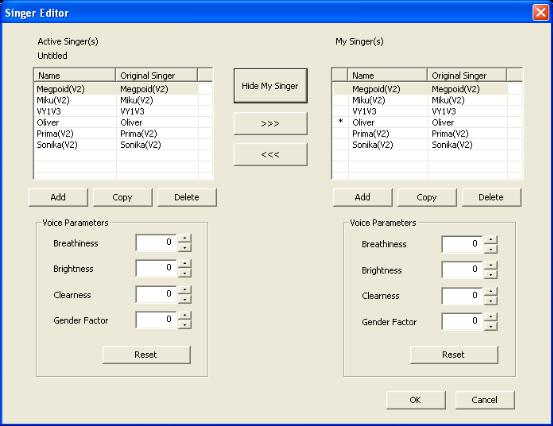This screenshot has height=426, width=553.
Task: Click the right Breathiness input field
Action: [x=462, y=244]
